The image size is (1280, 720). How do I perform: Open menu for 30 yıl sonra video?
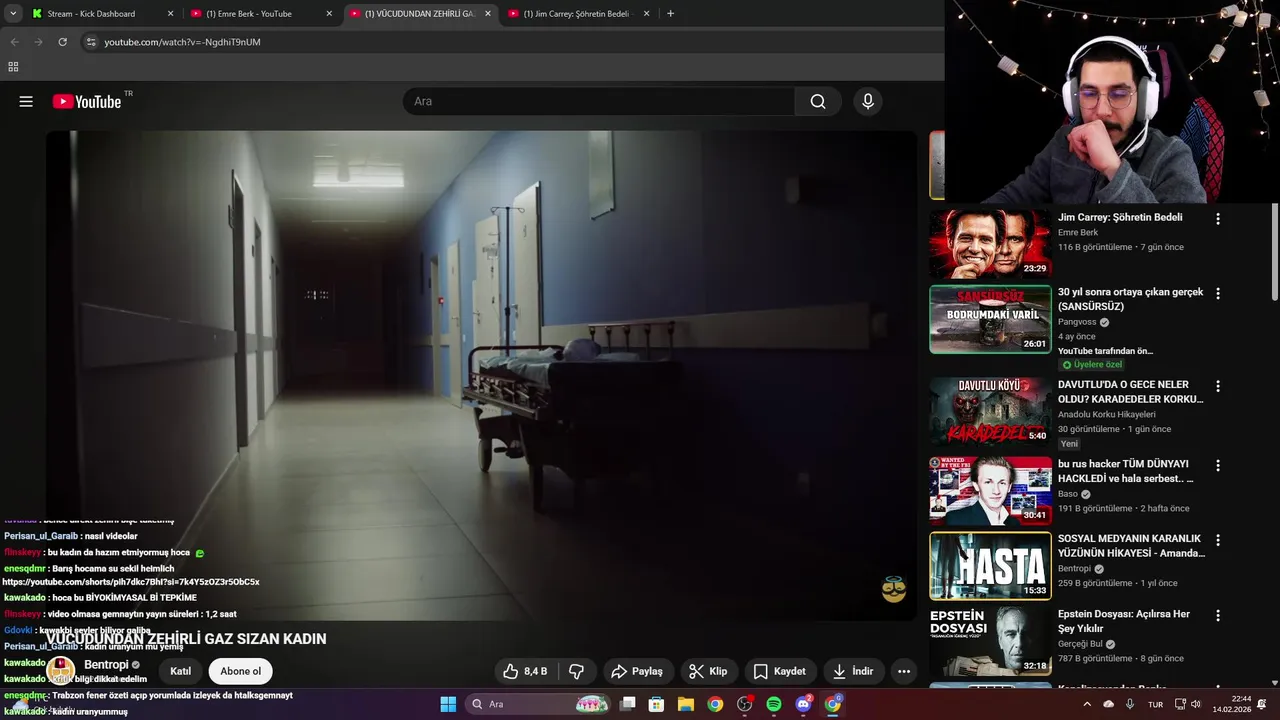point(1218,294)
